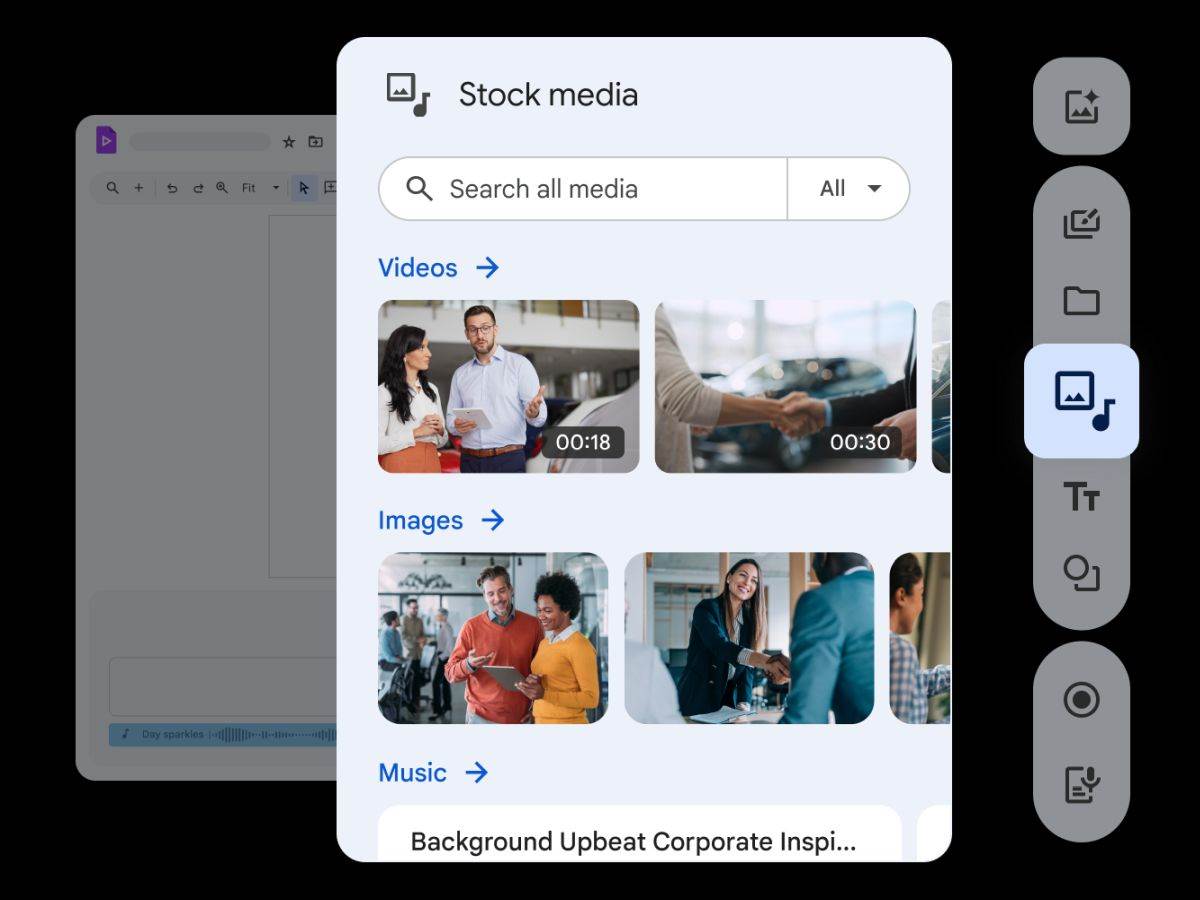
Task: Open the AI image generation sidebar tool
Action: (1081, 106)
